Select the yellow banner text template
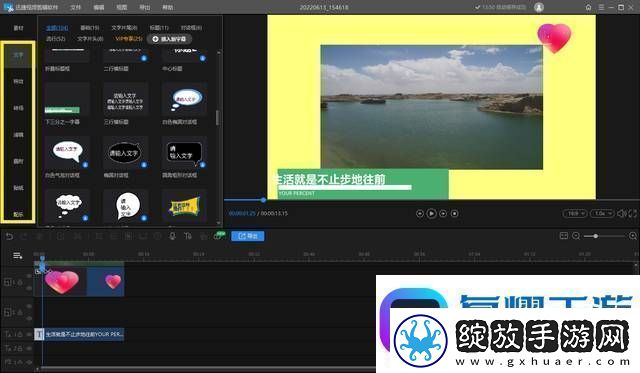 coord(184,206)
